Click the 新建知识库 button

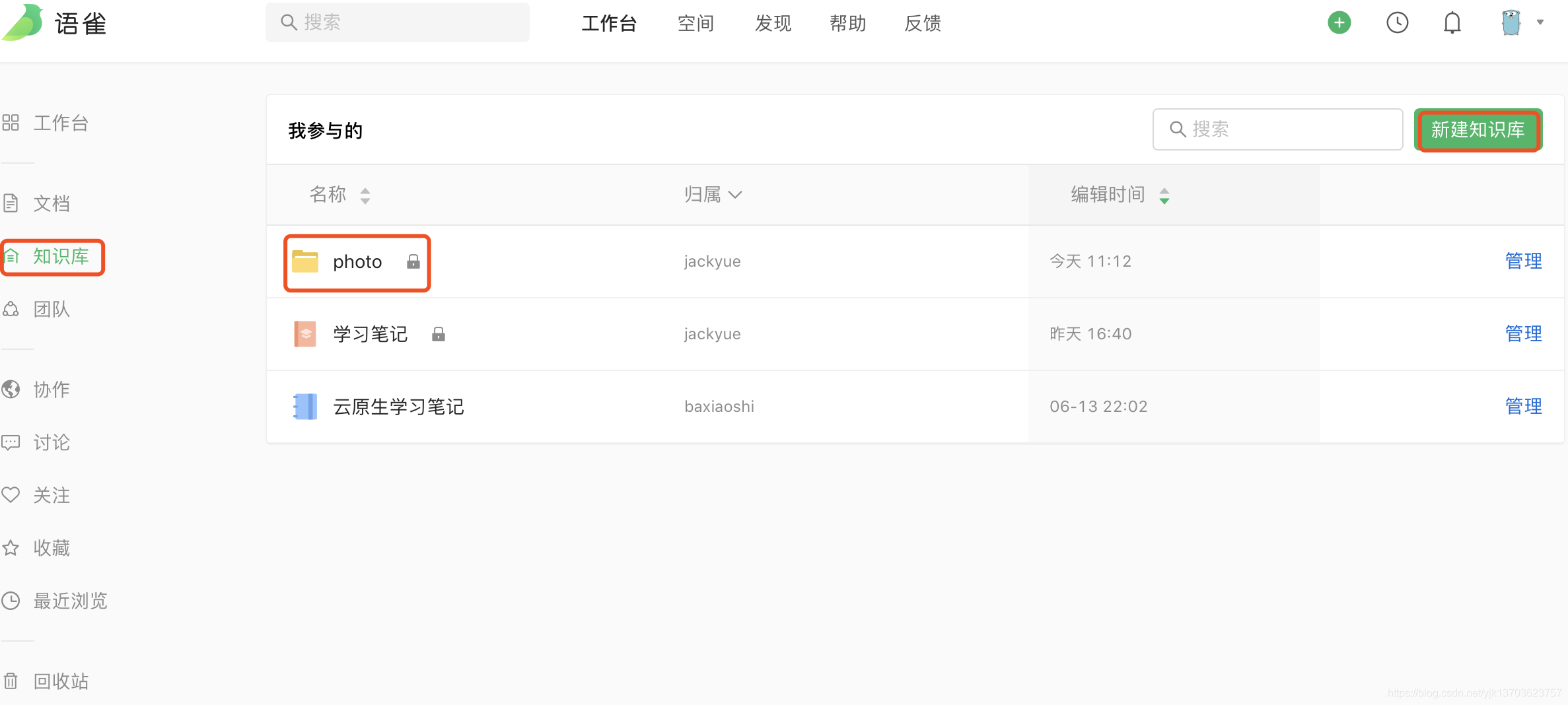(x=1478, y=129)
